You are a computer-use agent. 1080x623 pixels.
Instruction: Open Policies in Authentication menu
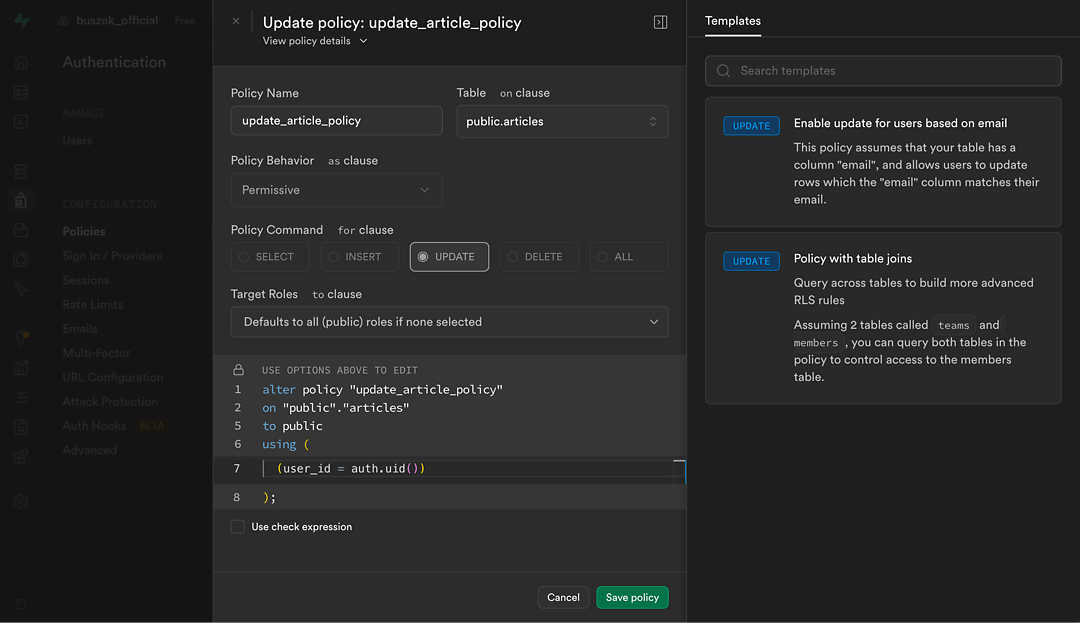[84, 231]
